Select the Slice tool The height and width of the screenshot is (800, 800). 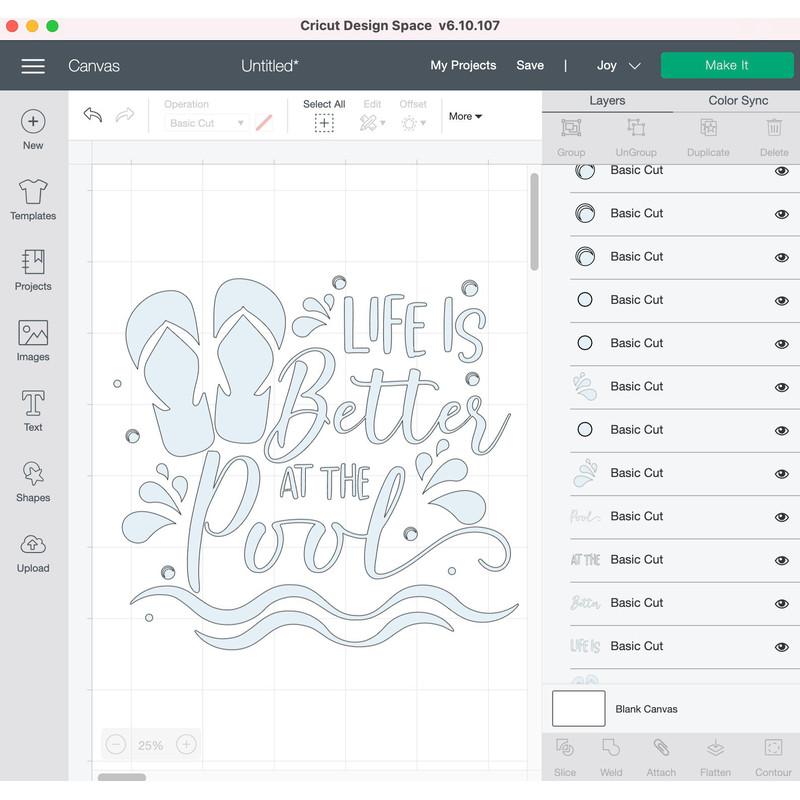565,755
